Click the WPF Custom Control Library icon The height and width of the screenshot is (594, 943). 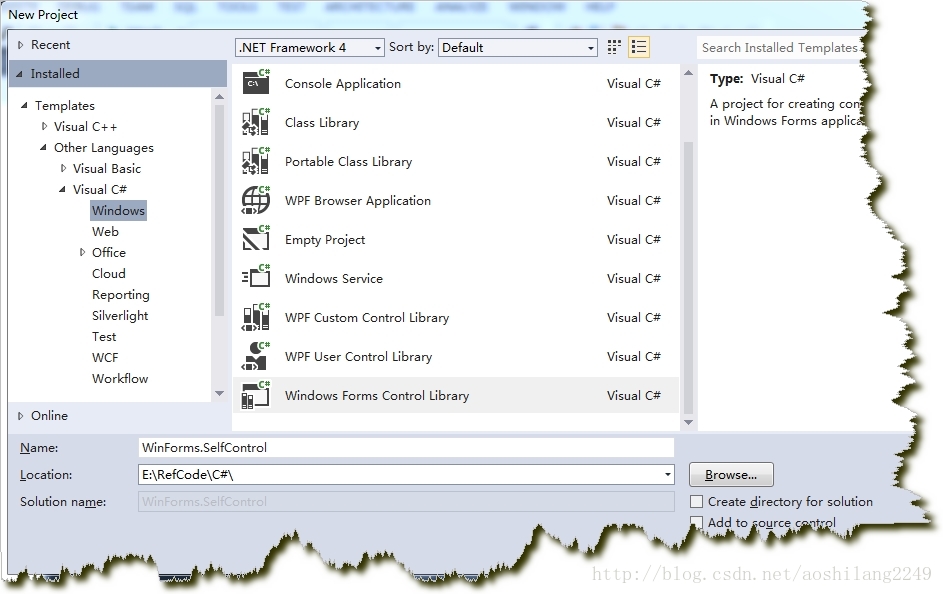(256, 317)
